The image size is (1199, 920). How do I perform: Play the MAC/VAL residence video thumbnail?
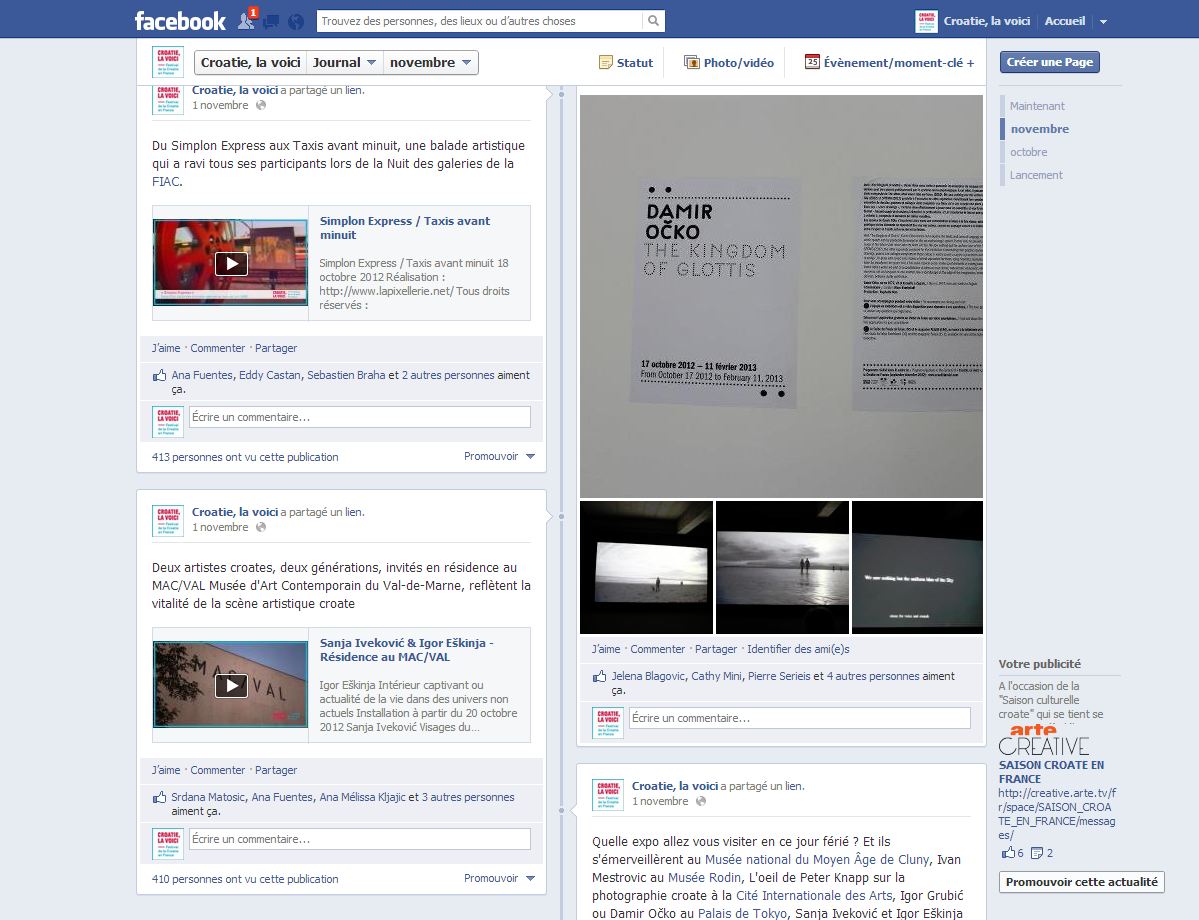(x=230, y=685)
